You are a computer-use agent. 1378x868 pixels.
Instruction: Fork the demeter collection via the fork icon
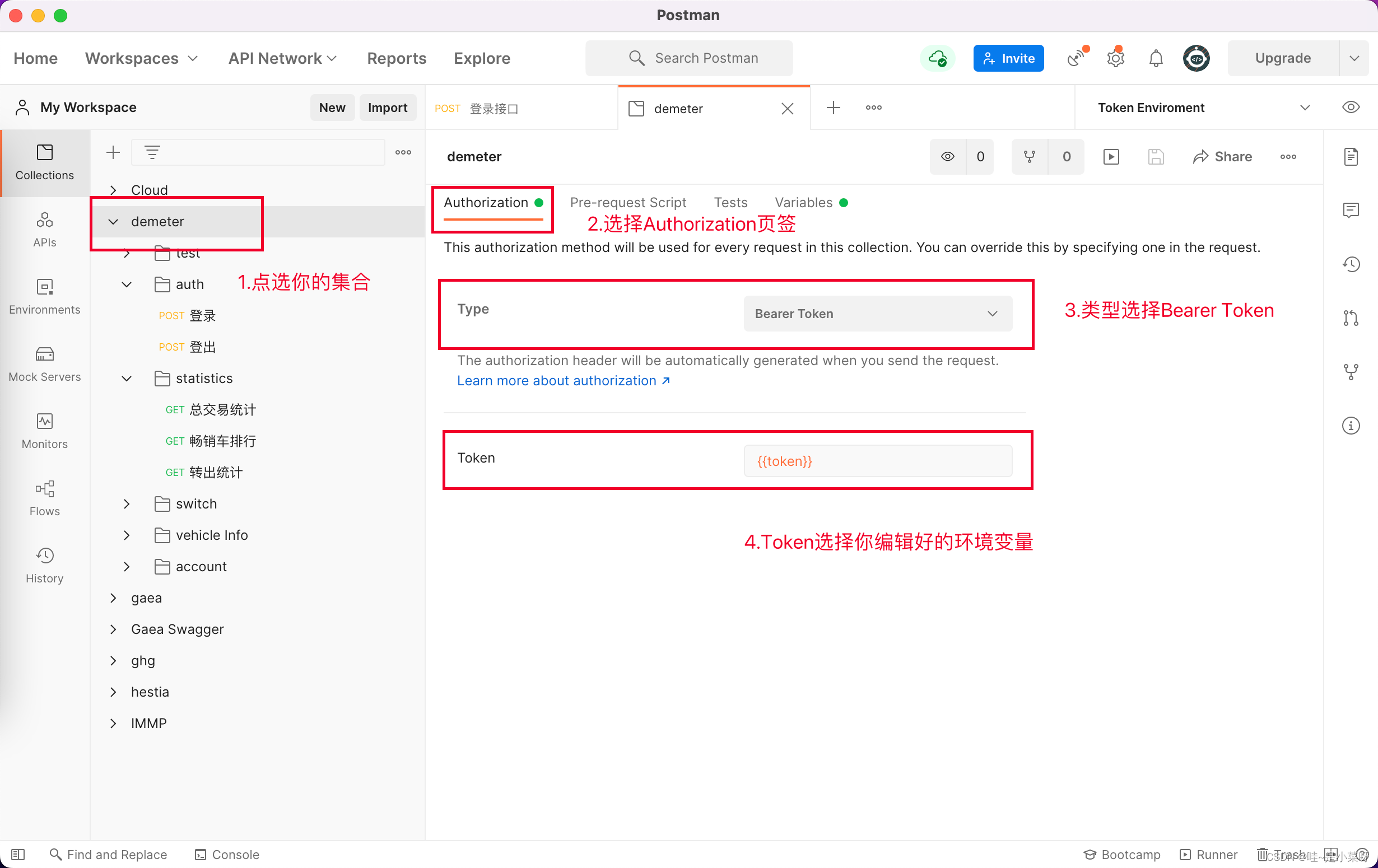point(1030,156)
